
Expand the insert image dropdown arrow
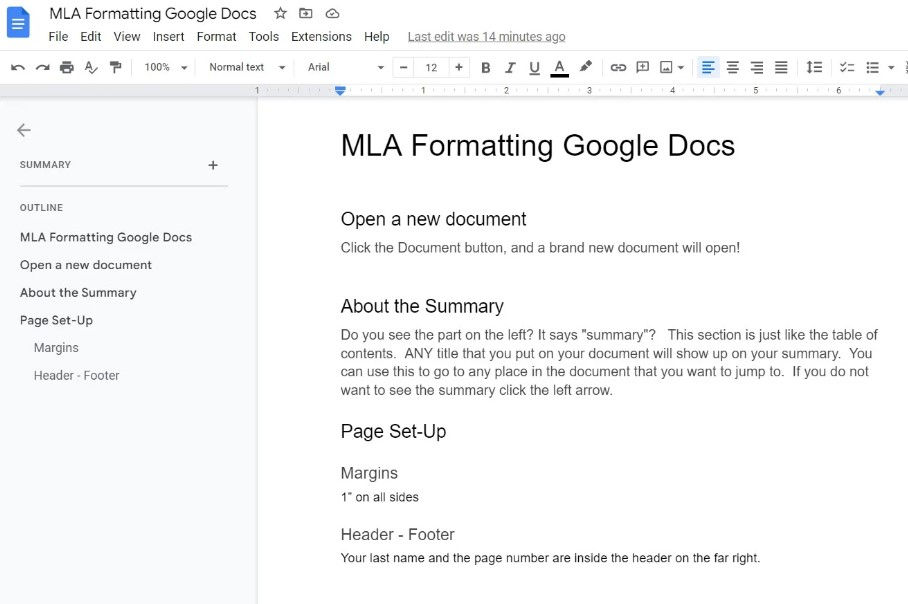pyautogui.click(x=681, y=68)
